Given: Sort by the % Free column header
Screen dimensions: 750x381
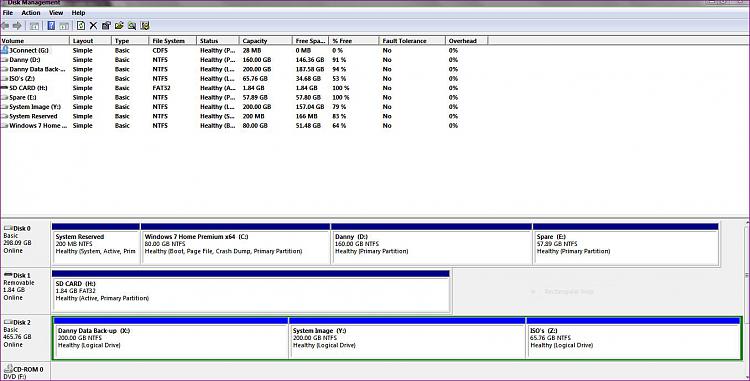Looking at the screenshot, I should pos(353,41).
